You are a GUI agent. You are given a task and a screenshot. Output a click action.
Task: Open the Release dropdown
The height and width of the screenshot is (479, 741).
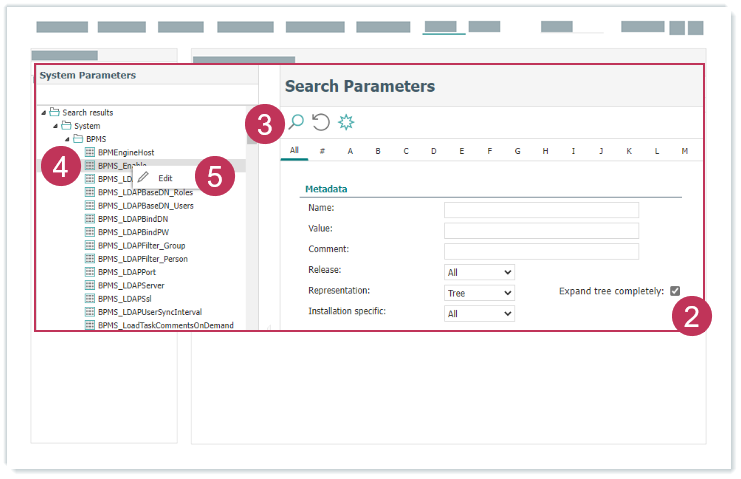click(x=479, y=272)
